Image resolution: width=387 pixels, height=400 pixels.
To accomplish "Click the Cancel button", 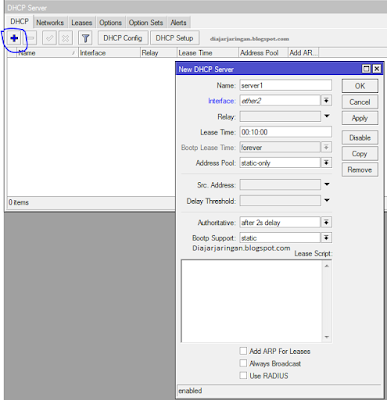I will click(360, 102).
